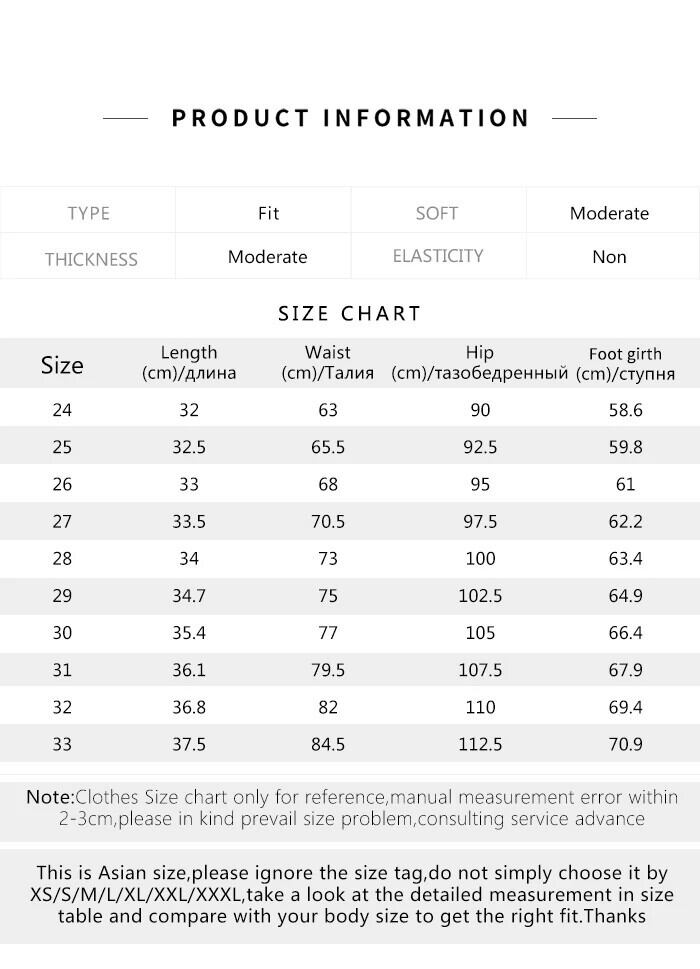Click the THICKNESS label cell

pyautogui.click(x=90, y=259)
